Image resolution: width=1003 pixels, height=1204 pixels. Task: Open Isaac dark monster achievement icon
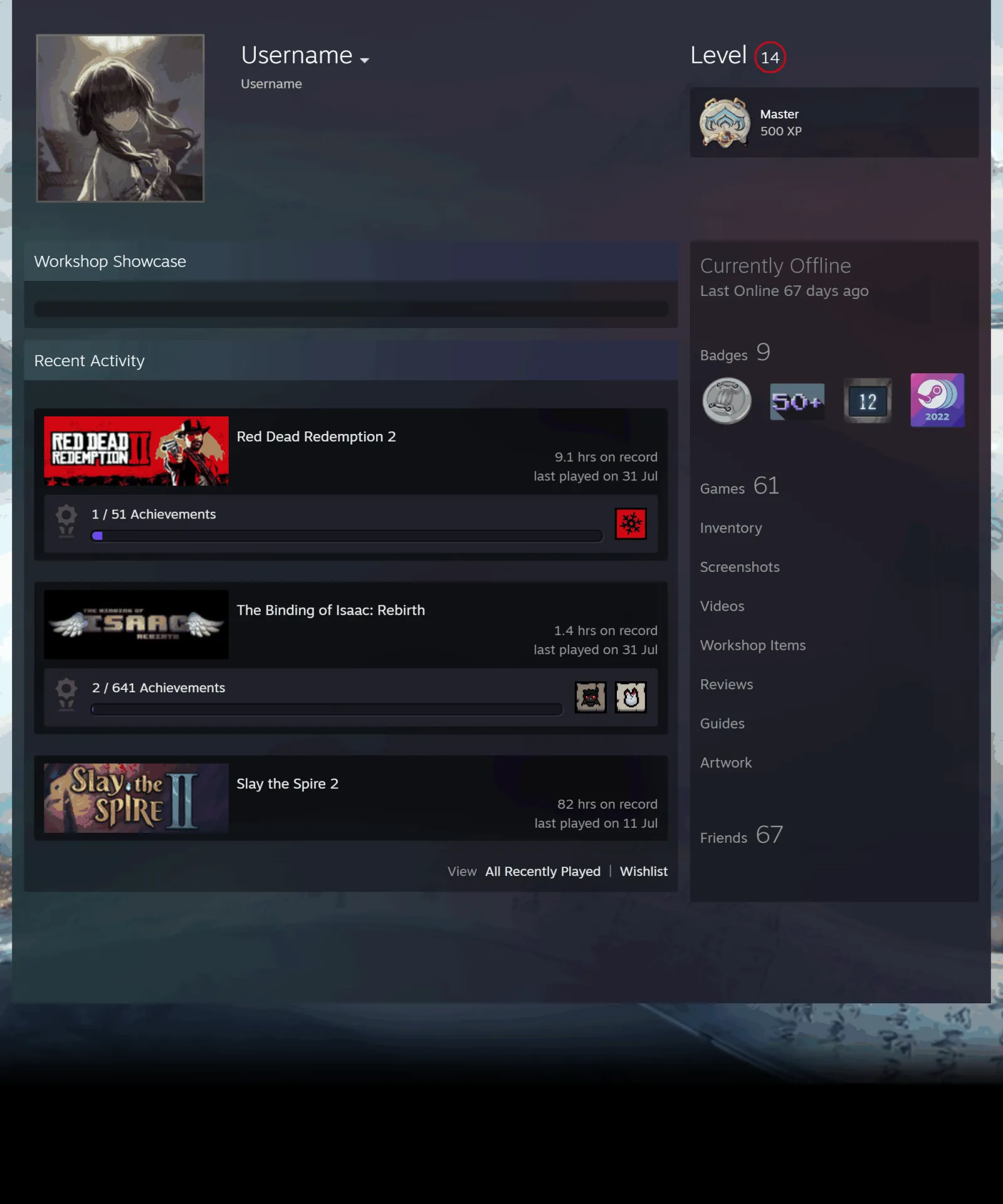pos(591,697)
